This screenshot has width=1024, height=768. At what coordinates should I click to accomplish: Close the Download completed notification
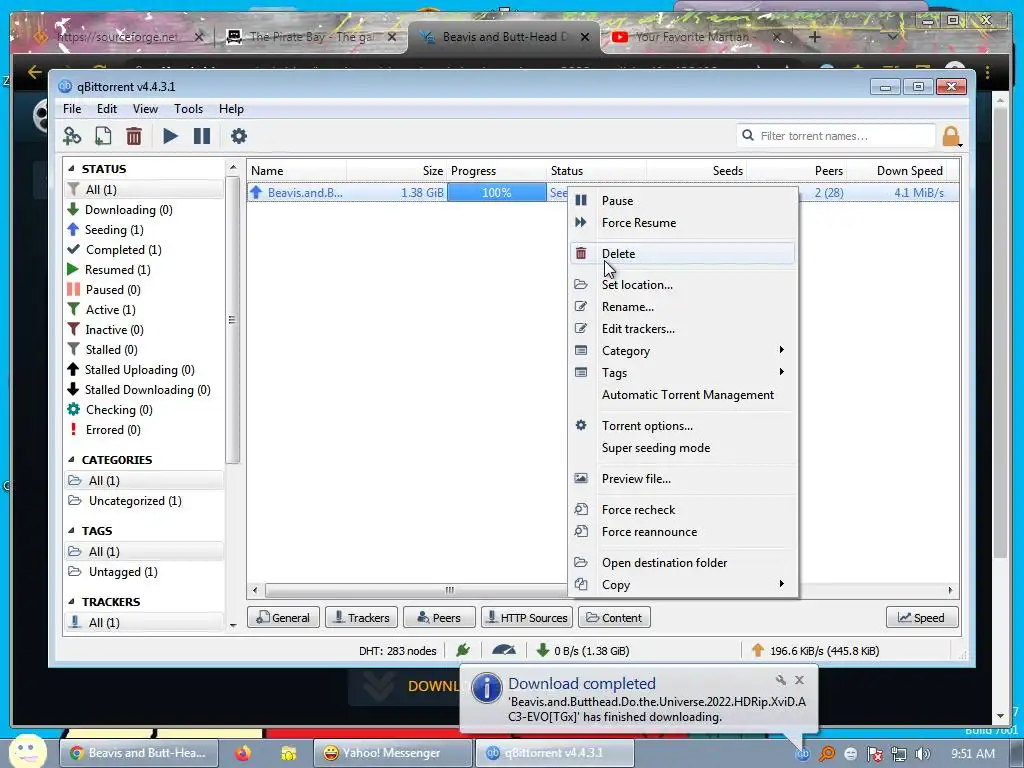pos(799,680)
